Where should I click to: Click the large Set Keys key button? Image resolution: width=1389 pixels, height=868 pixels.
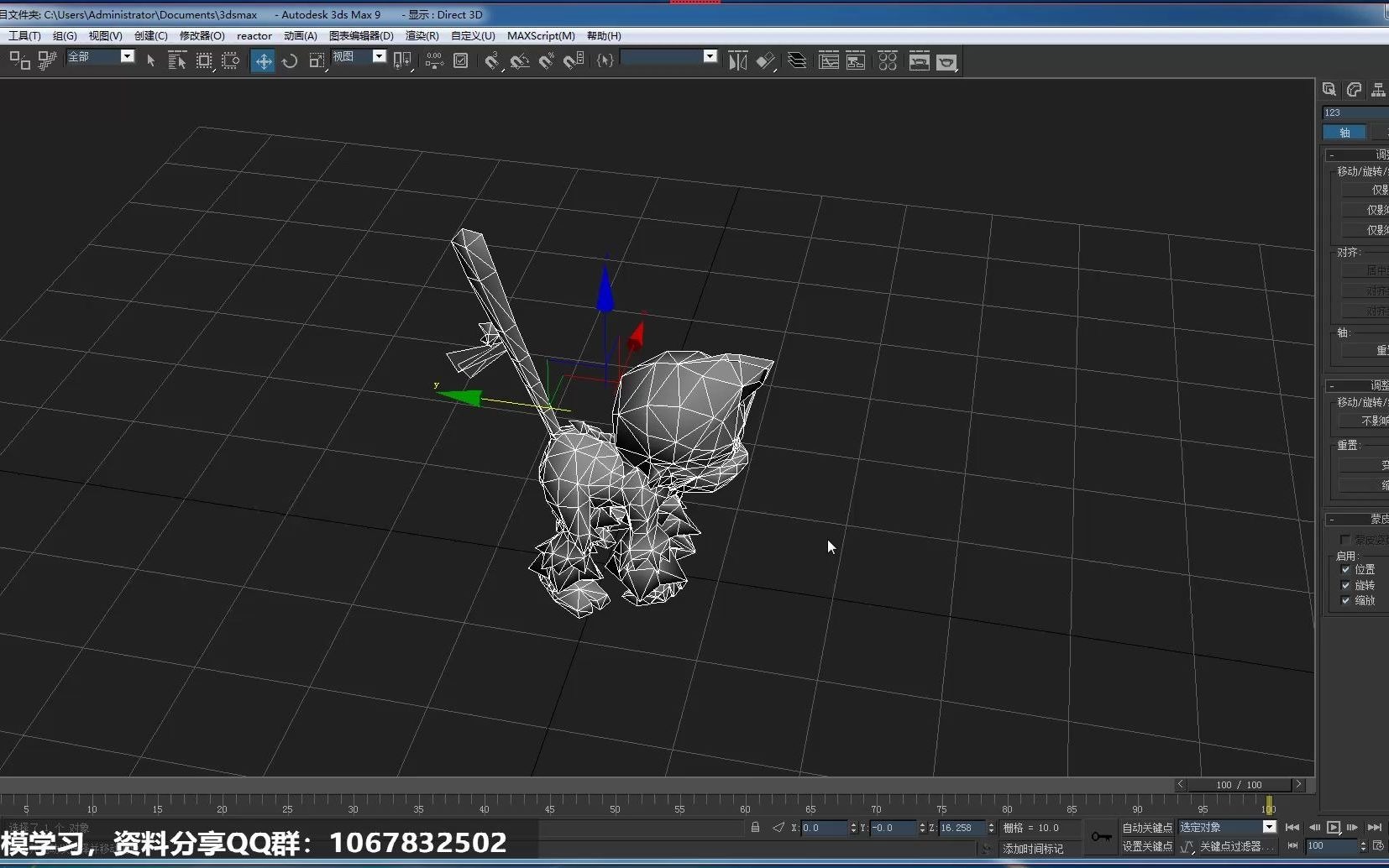coord(1101,836)
